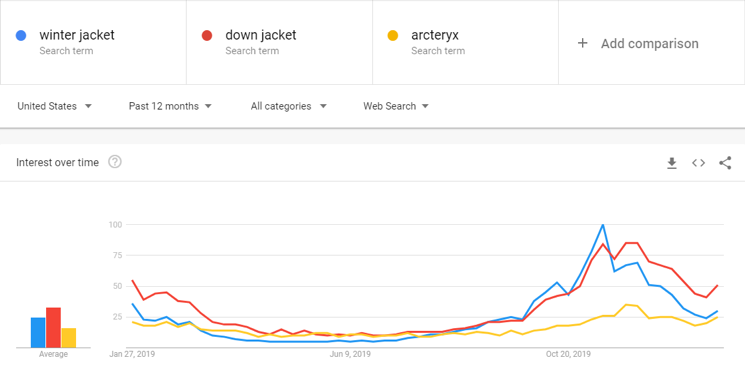This screenshot has height=372, width=745.
Task: Select the red average bar
Action: click(53, 328)
